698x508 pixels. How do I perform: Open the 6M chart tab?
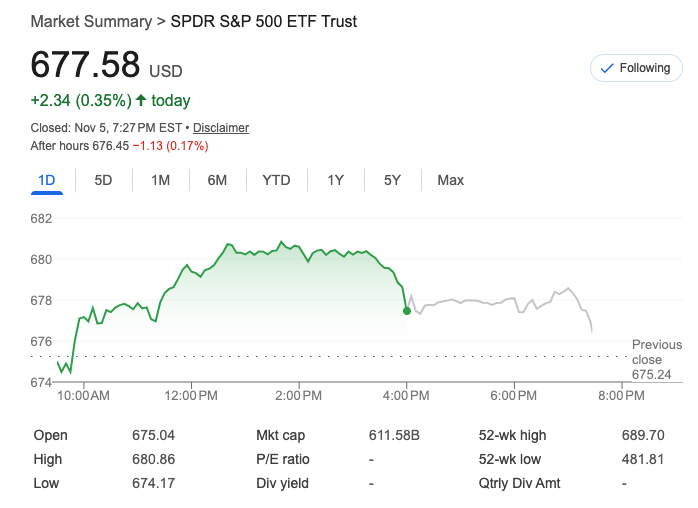[217, 180]
